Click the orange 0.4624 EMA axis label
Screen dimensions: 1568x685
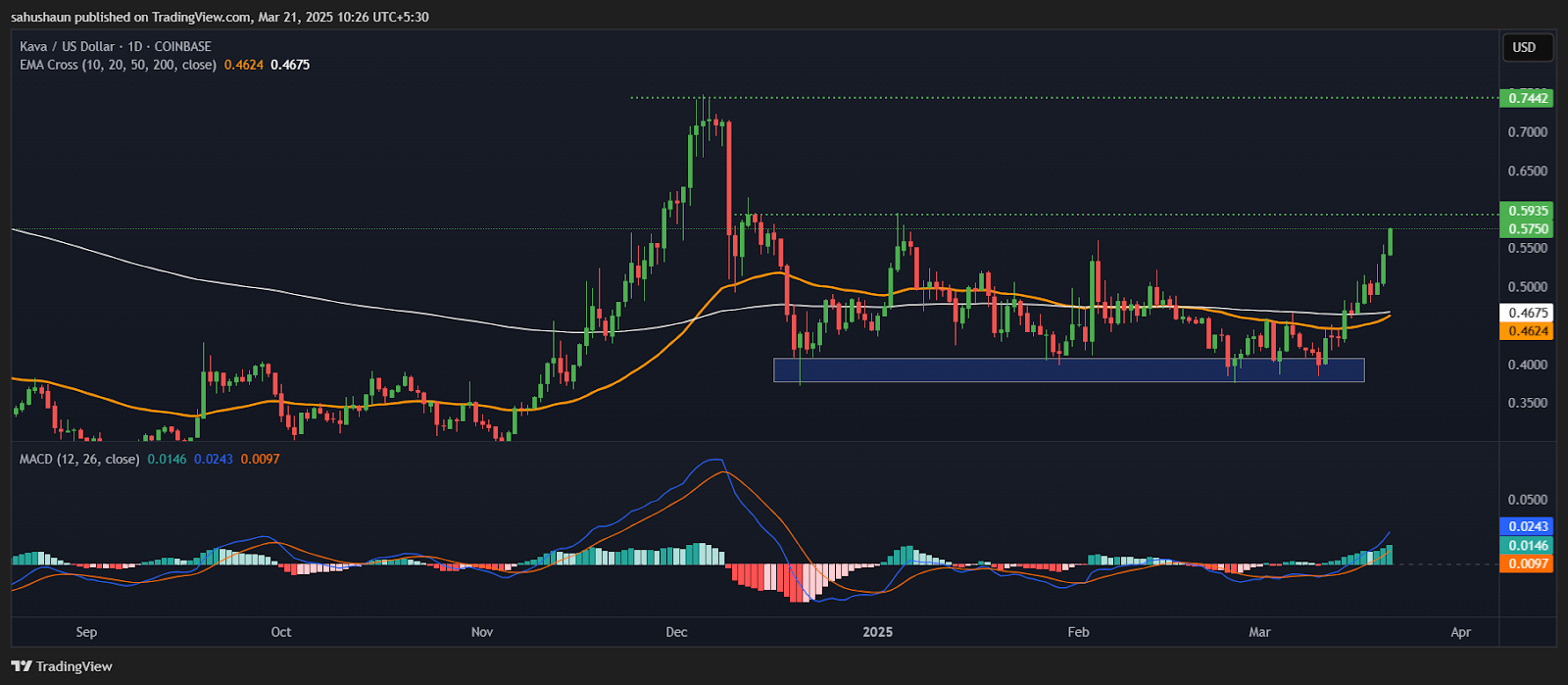1527,331
